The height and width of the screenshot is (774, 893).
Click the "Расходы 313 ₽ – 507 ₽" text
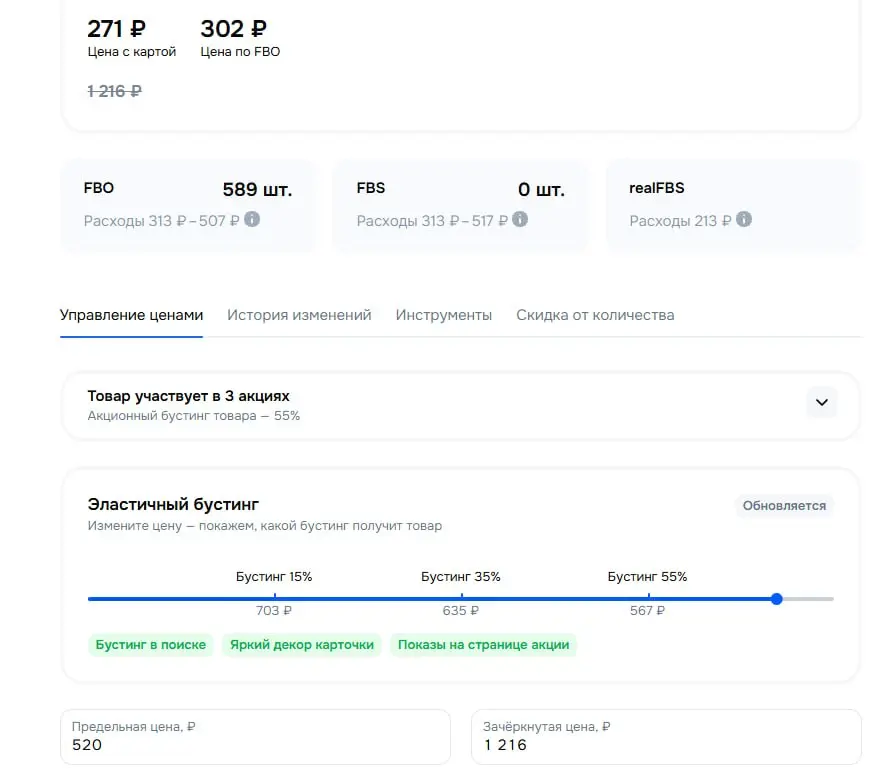tap(162, 221)
